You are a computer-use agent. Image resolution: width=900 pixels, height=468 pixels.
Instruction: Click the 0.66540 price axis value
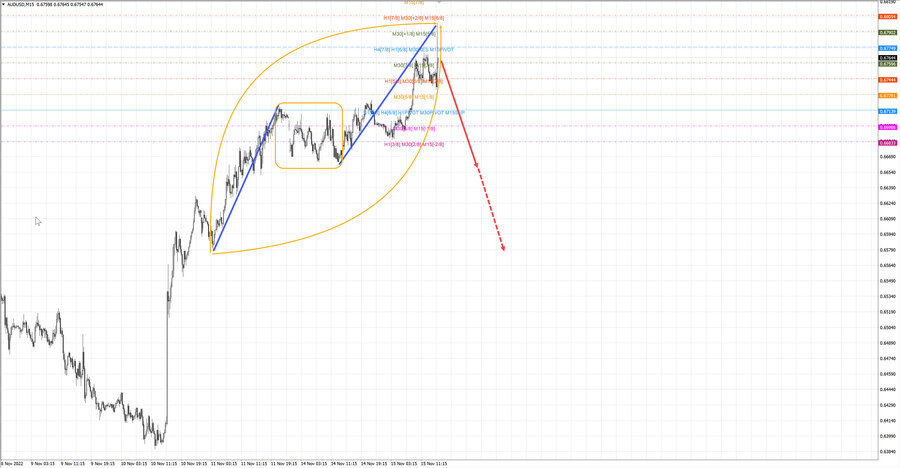(x=887, y=172)
